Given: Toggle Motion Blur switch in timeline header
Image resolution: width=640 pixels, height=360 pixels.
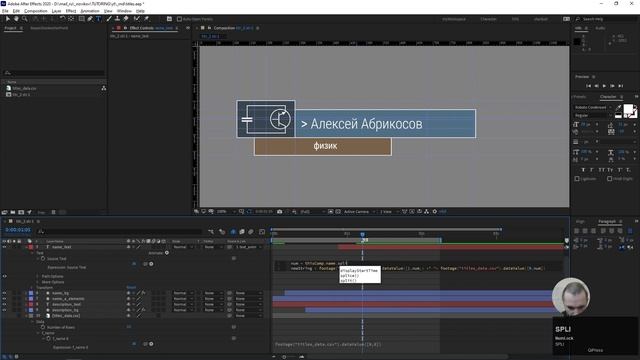Looking at the screenshot, I should pyautogui.click(x=251, y=232).
